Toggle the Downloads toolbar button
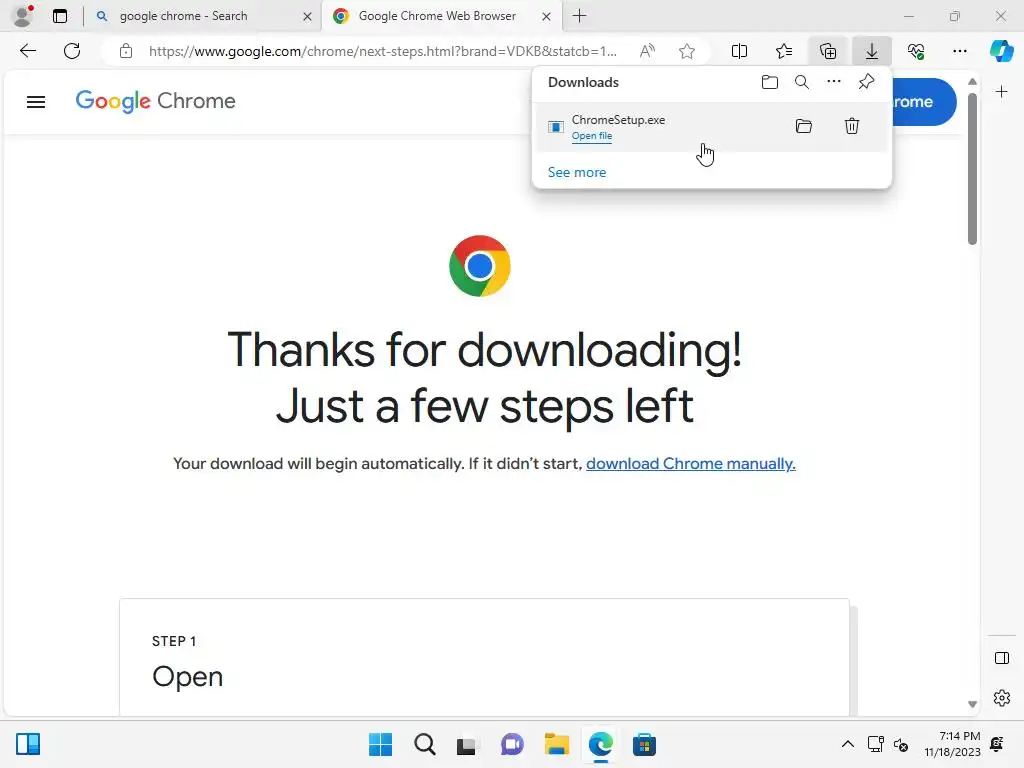 pyautogui.click(x=872, y=51)
